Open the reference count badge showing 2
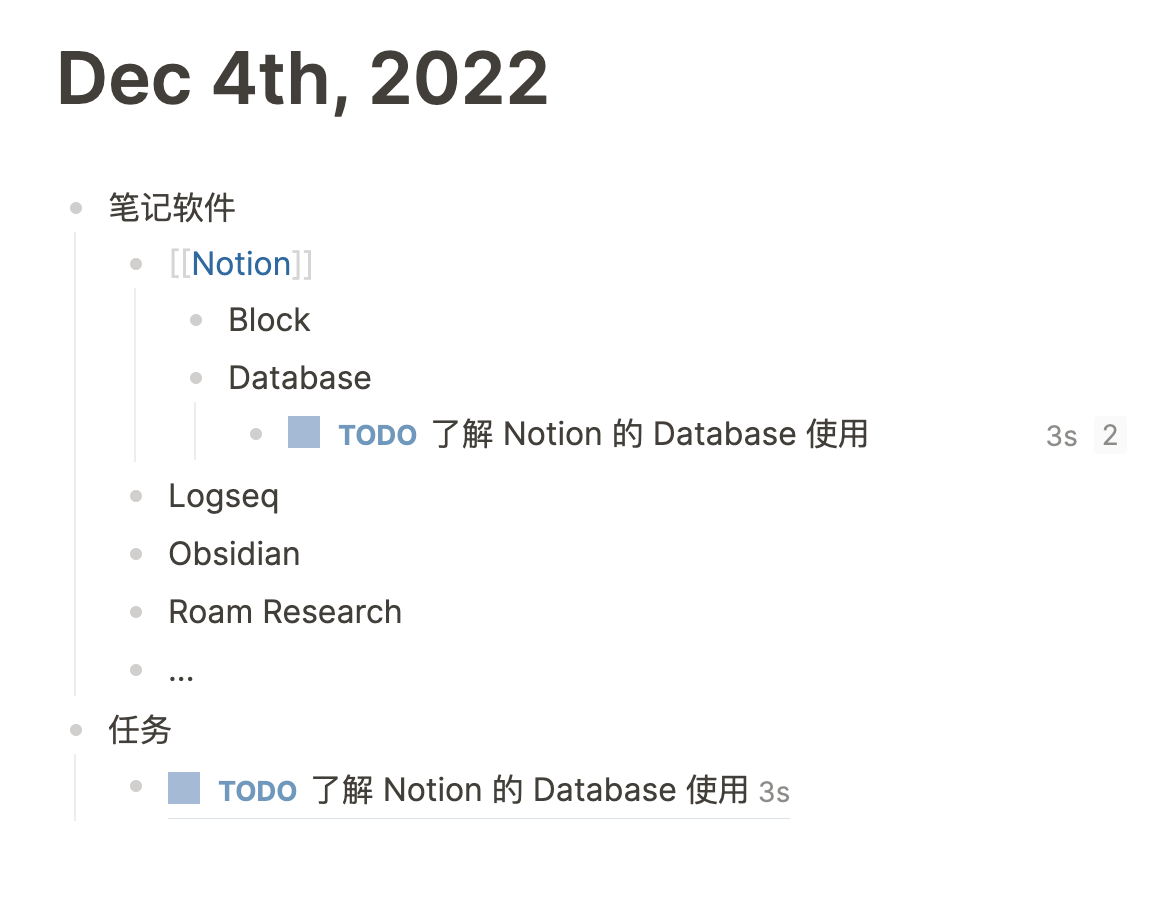 point(1110,435)
